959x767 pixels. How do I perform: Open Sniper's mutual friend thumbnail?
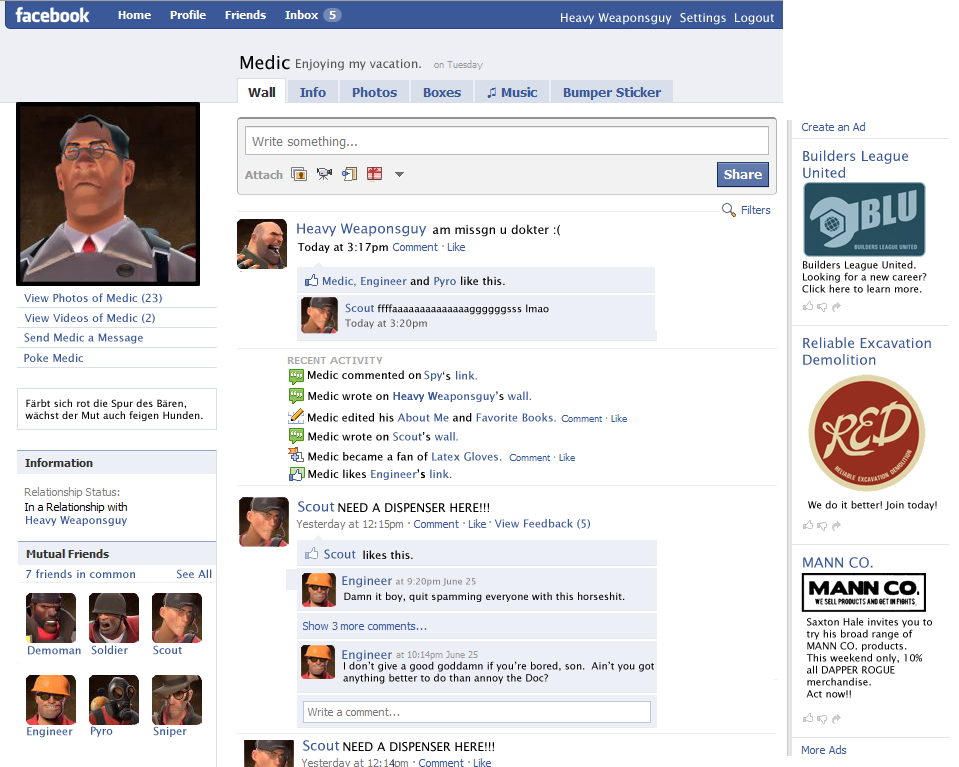177,700
